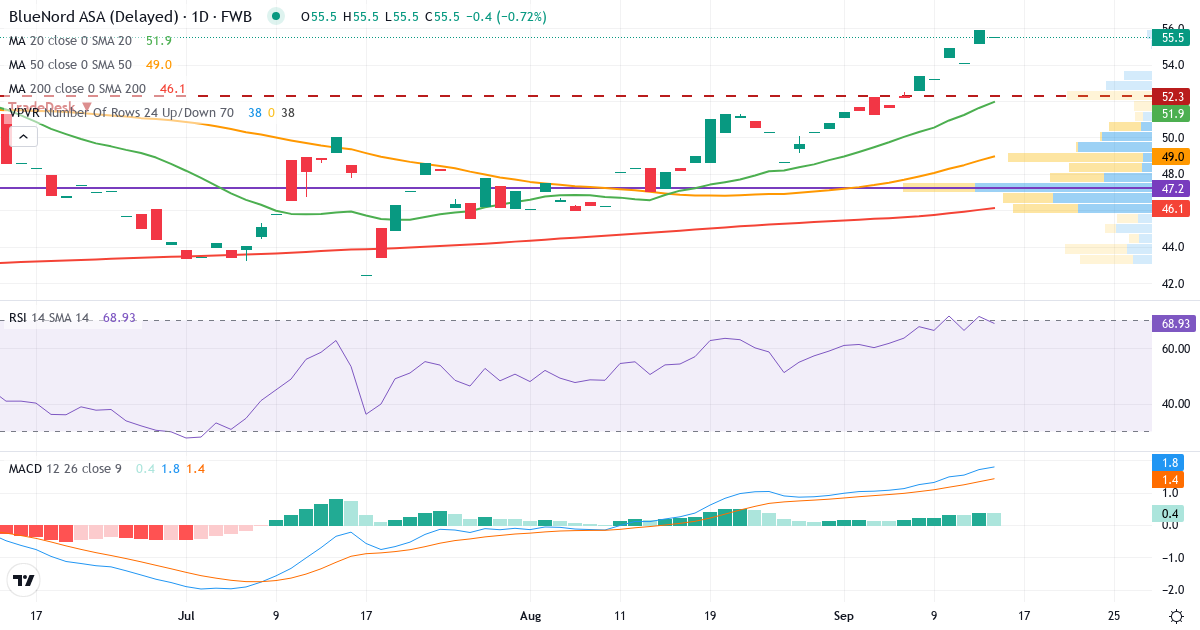Click the green market status dot
This screenshot has height=630, width=1200.
click(277, 17)
